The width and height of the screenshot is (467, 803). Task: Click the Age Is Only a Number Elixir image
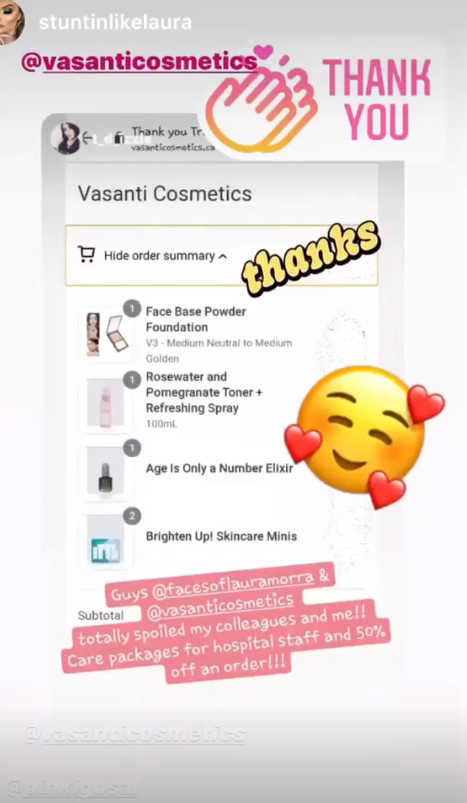pos(105,471)
